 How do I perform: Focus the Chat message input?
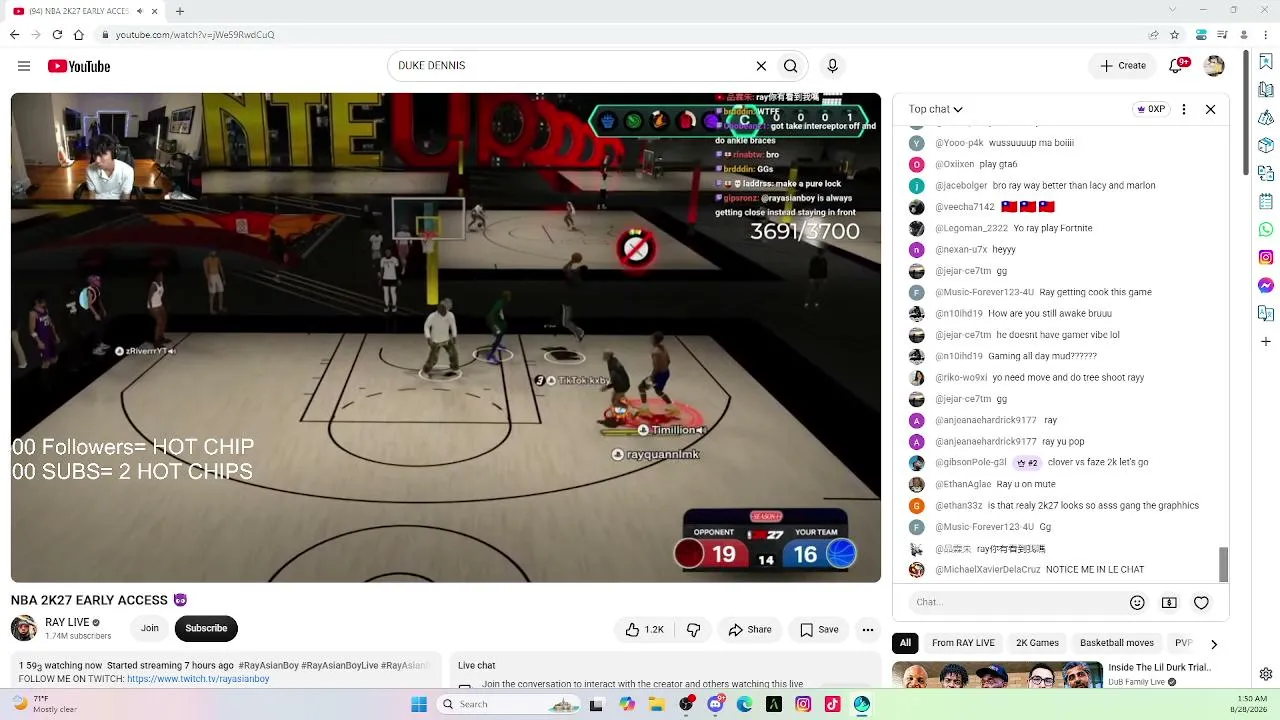pos(1018,602)
